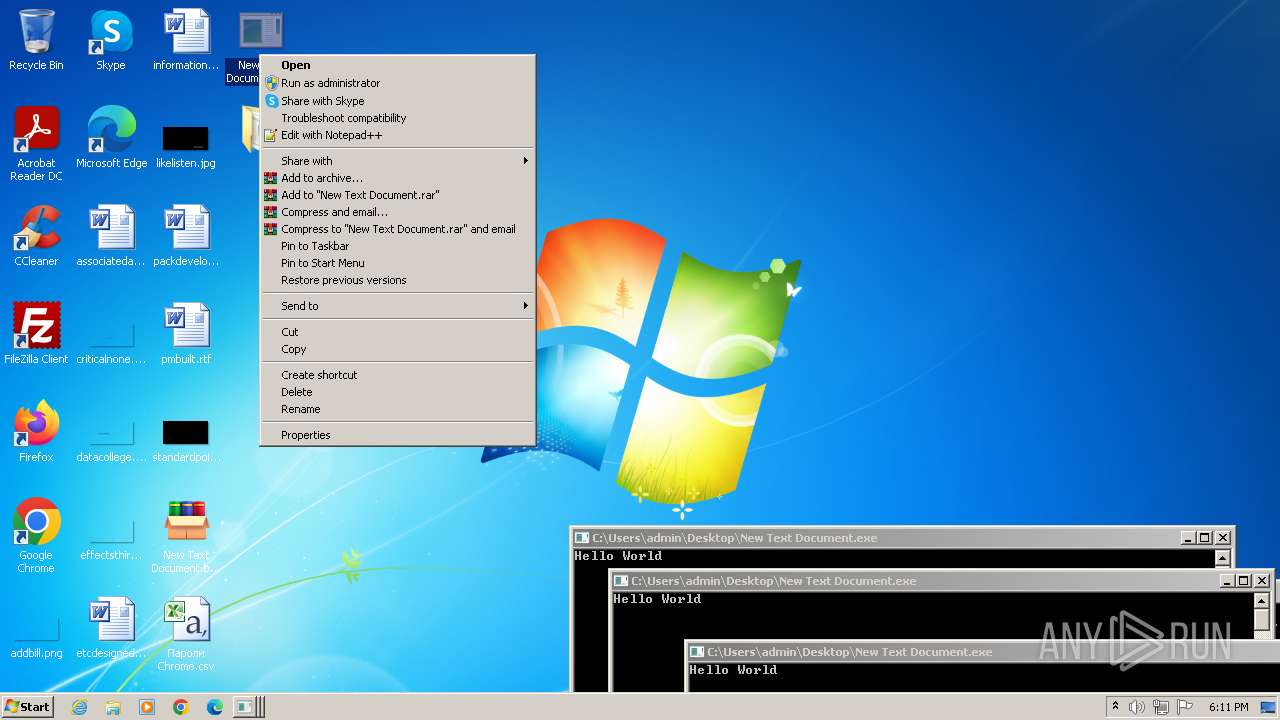Image resolution: width=1280 pixels, height=720 pixels.
Task: Select the Firefox desktop shortcut
Action: coord(36,432)
